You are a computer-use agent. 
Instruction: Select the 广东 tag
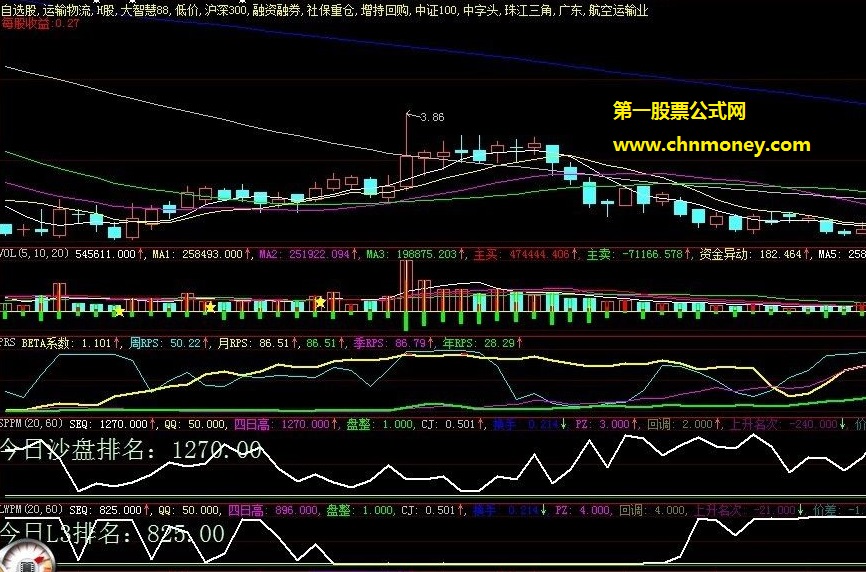(571, 10)
